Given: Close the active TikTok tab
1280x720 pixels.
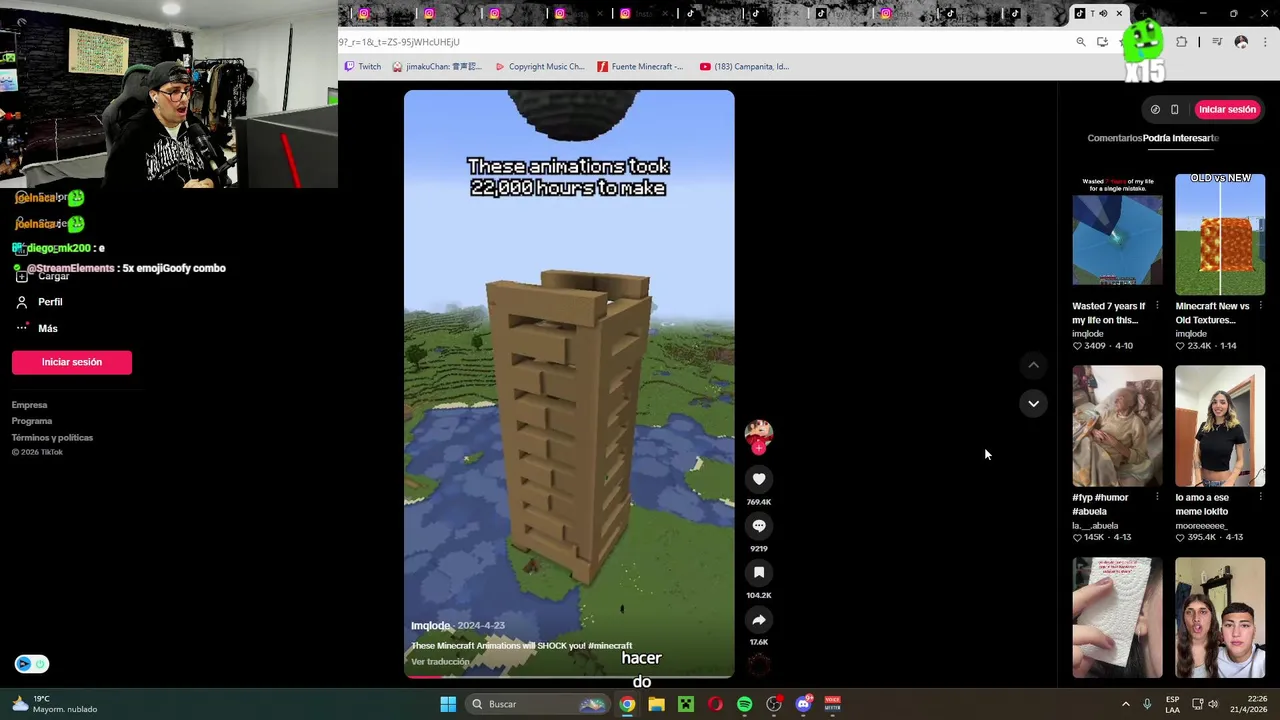Looking at the screenshot, I should tap(1119, 14).
